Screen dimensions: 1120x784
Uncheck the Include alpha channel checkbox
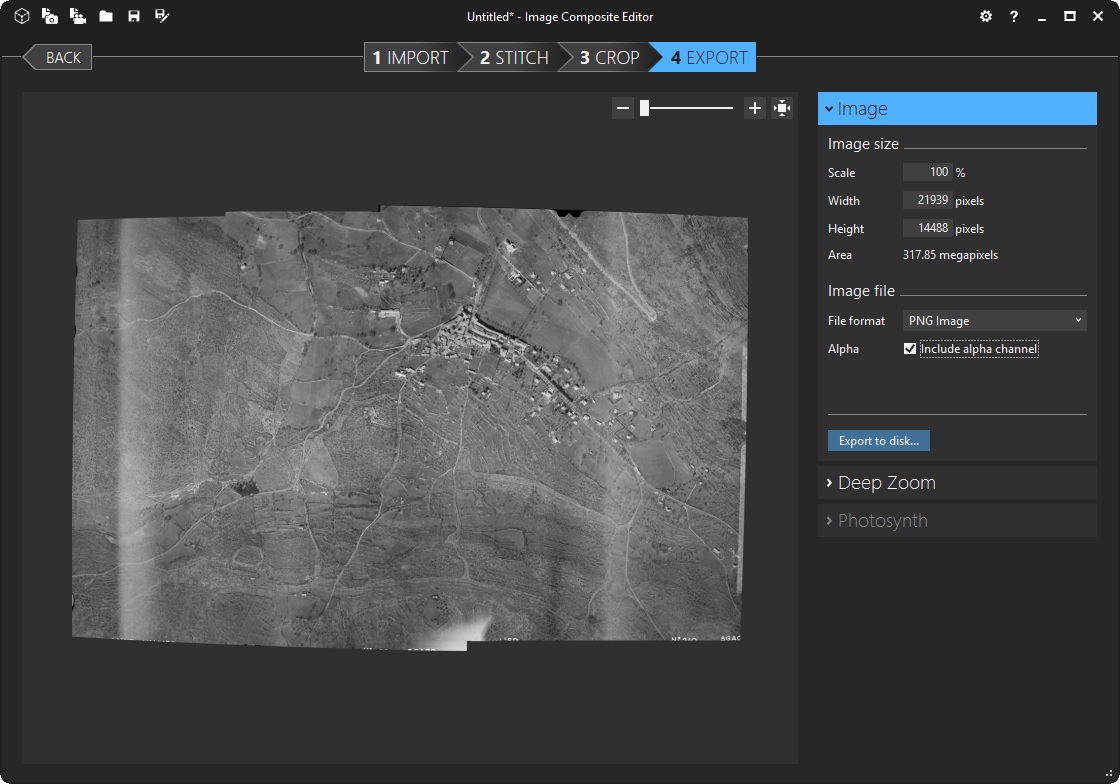coord(910,349)
